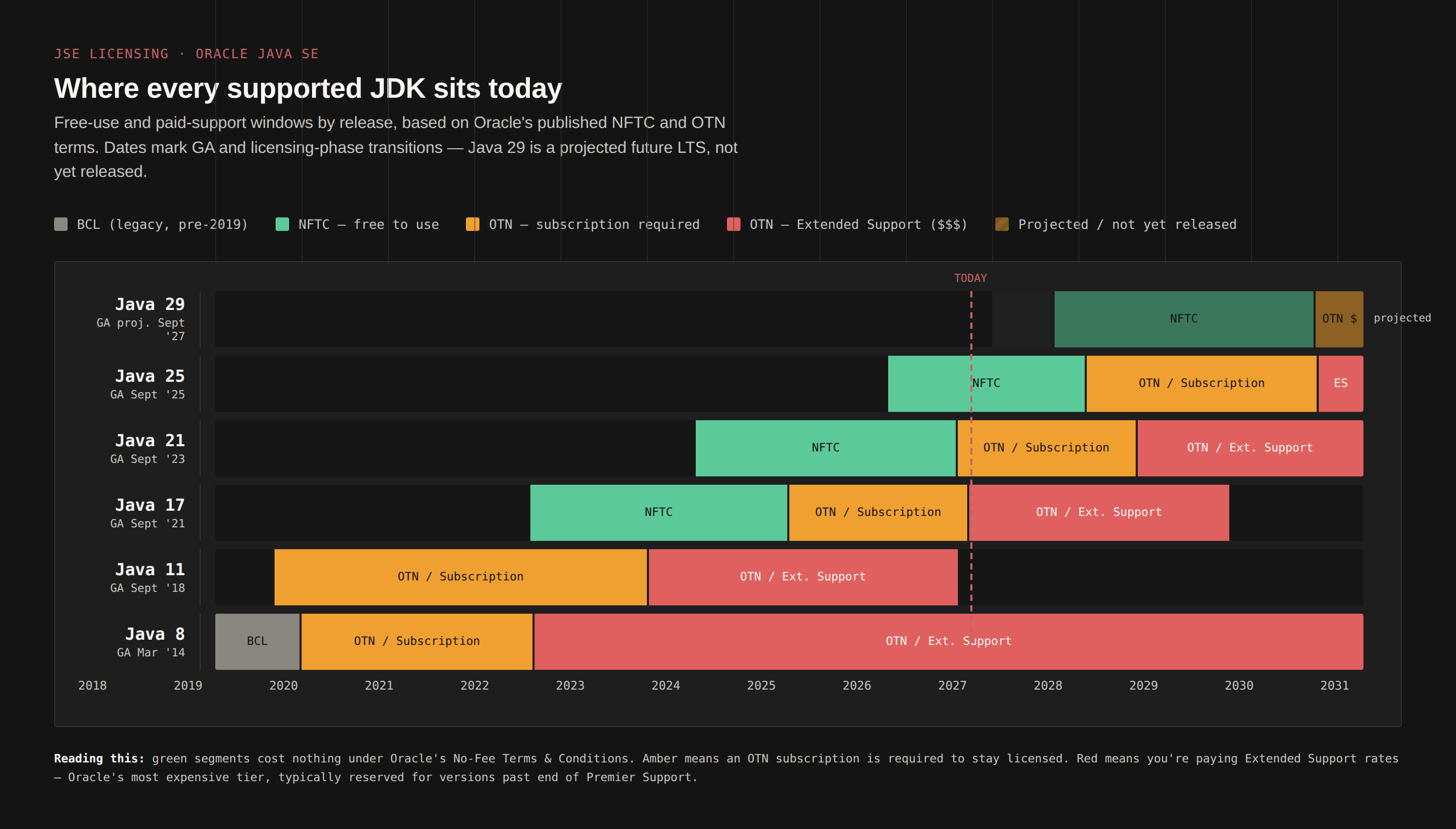Screen dimensions: 1456x829
Task: Click the Extended Support red legend swatch
Action: tap(734, 224)
